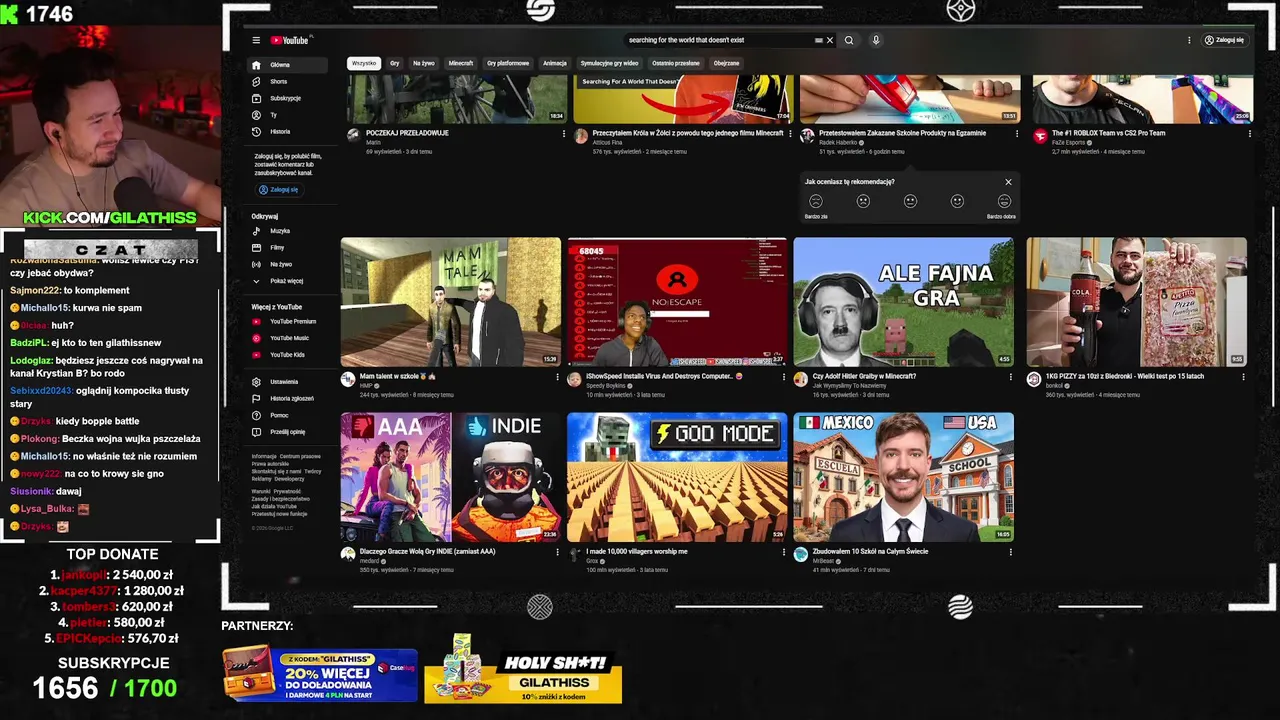Viewport: 1280px width, 720px height.
Task: Open the GOD MODE villagers thumbnail
Action: tap(677, 477)
